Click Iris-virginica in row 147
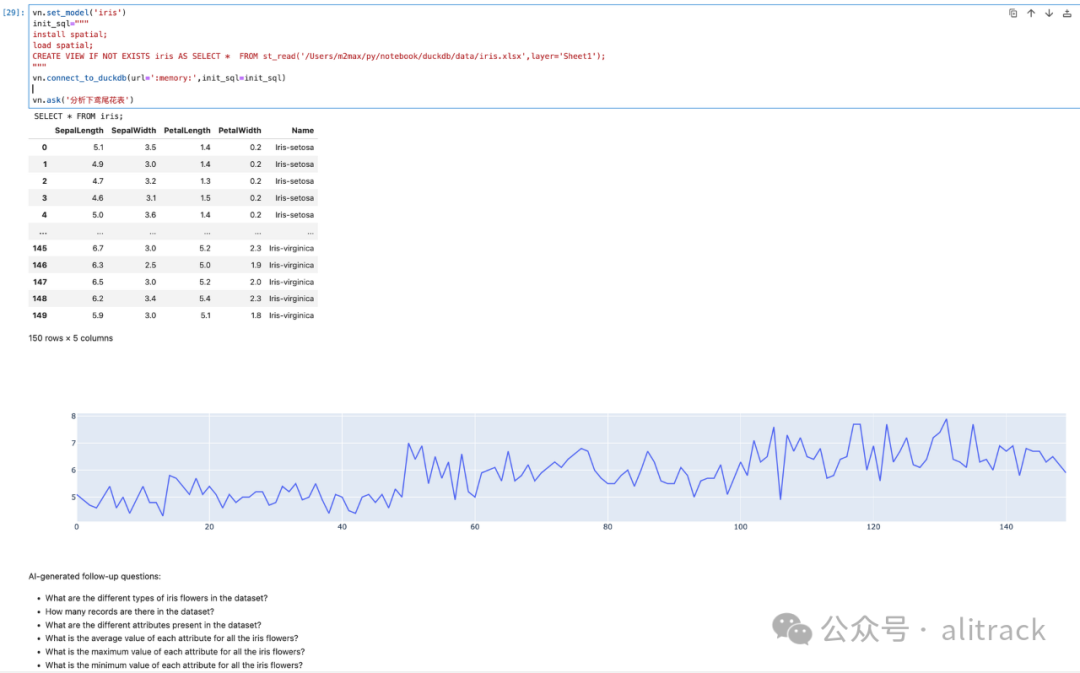The image size is (1080, 673). [291, 282]
